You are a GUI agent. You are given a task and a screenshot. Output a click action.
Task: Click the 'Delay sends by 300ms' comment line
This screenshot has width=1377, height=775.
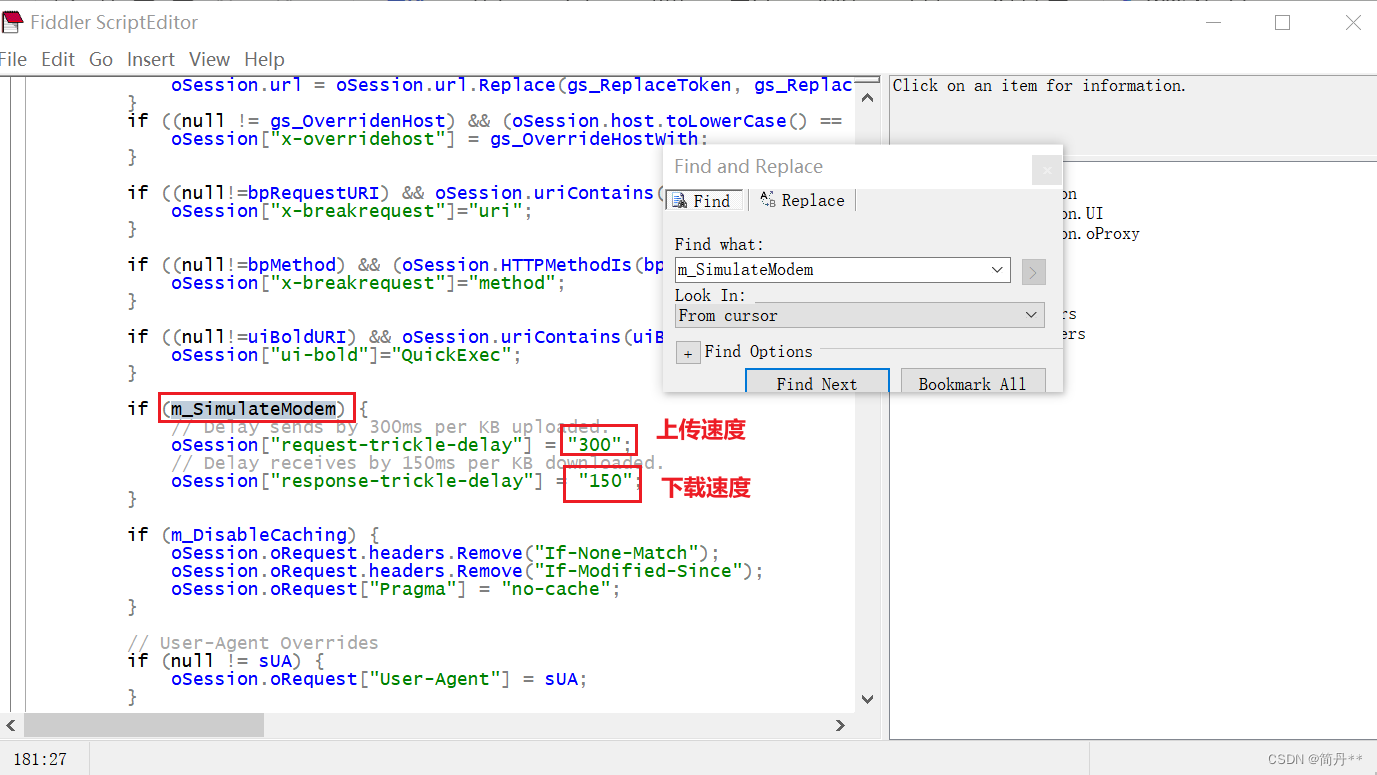click(x=390, y=427)
